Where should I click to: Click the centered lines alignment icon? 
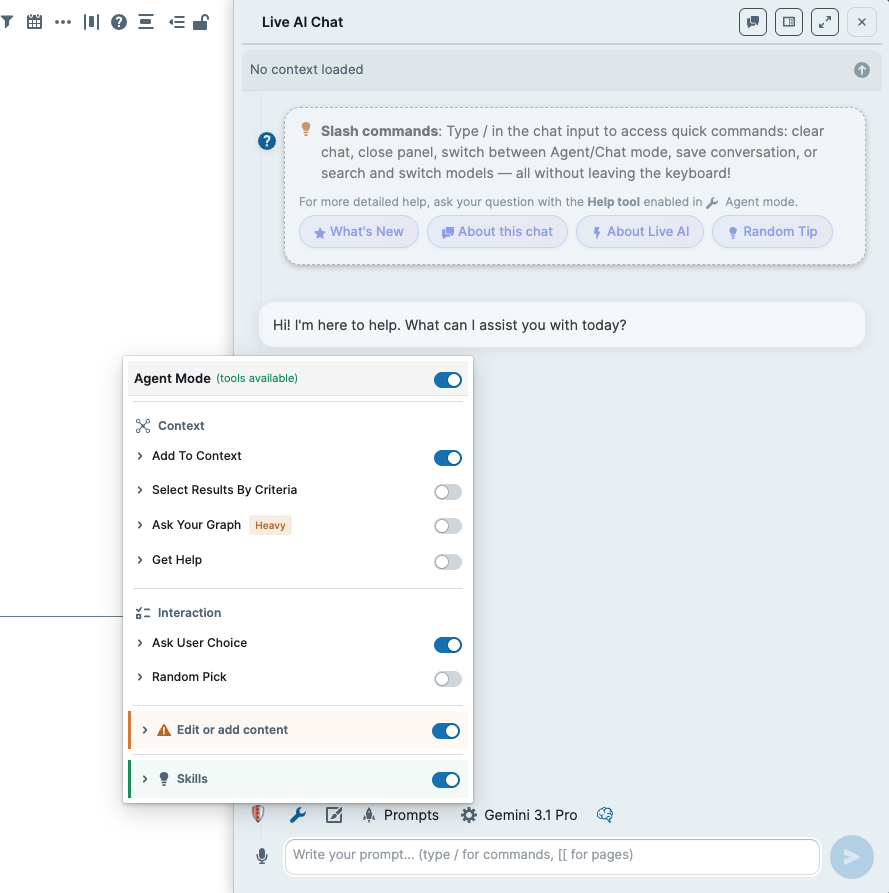146,22
